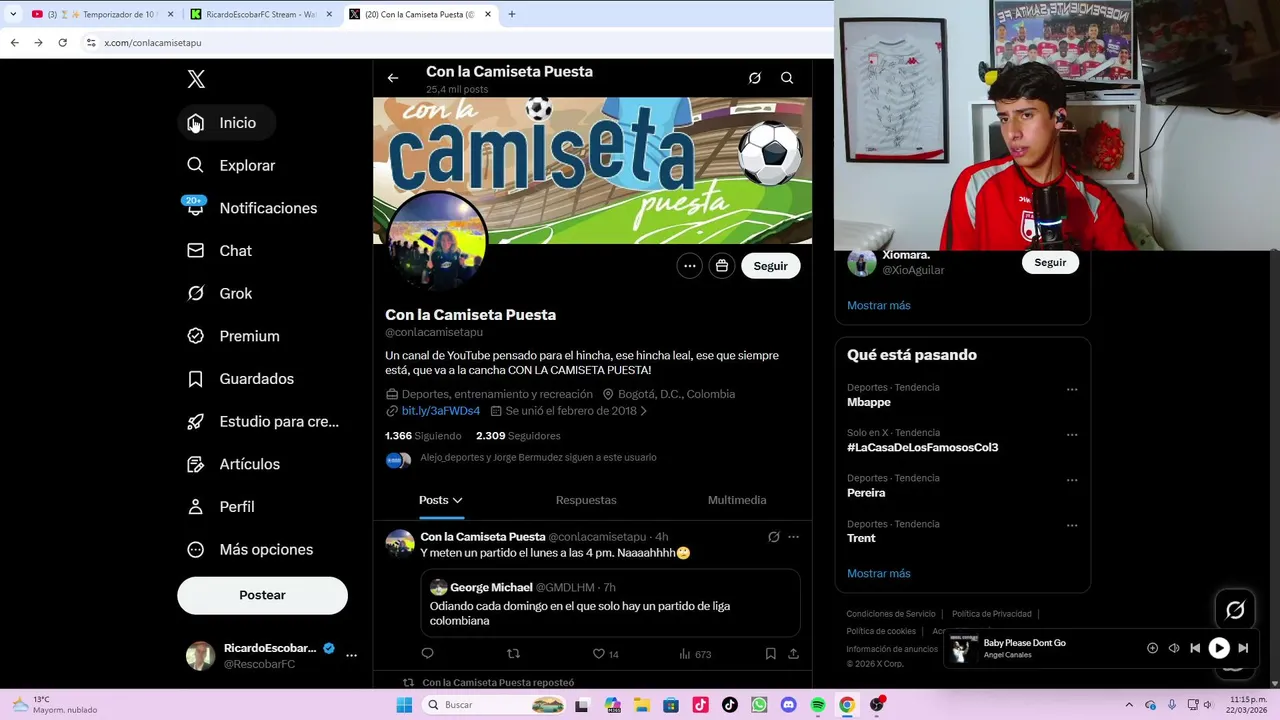
Task: Play Baby Please Dont Go
Action: tap(1219, 648)
